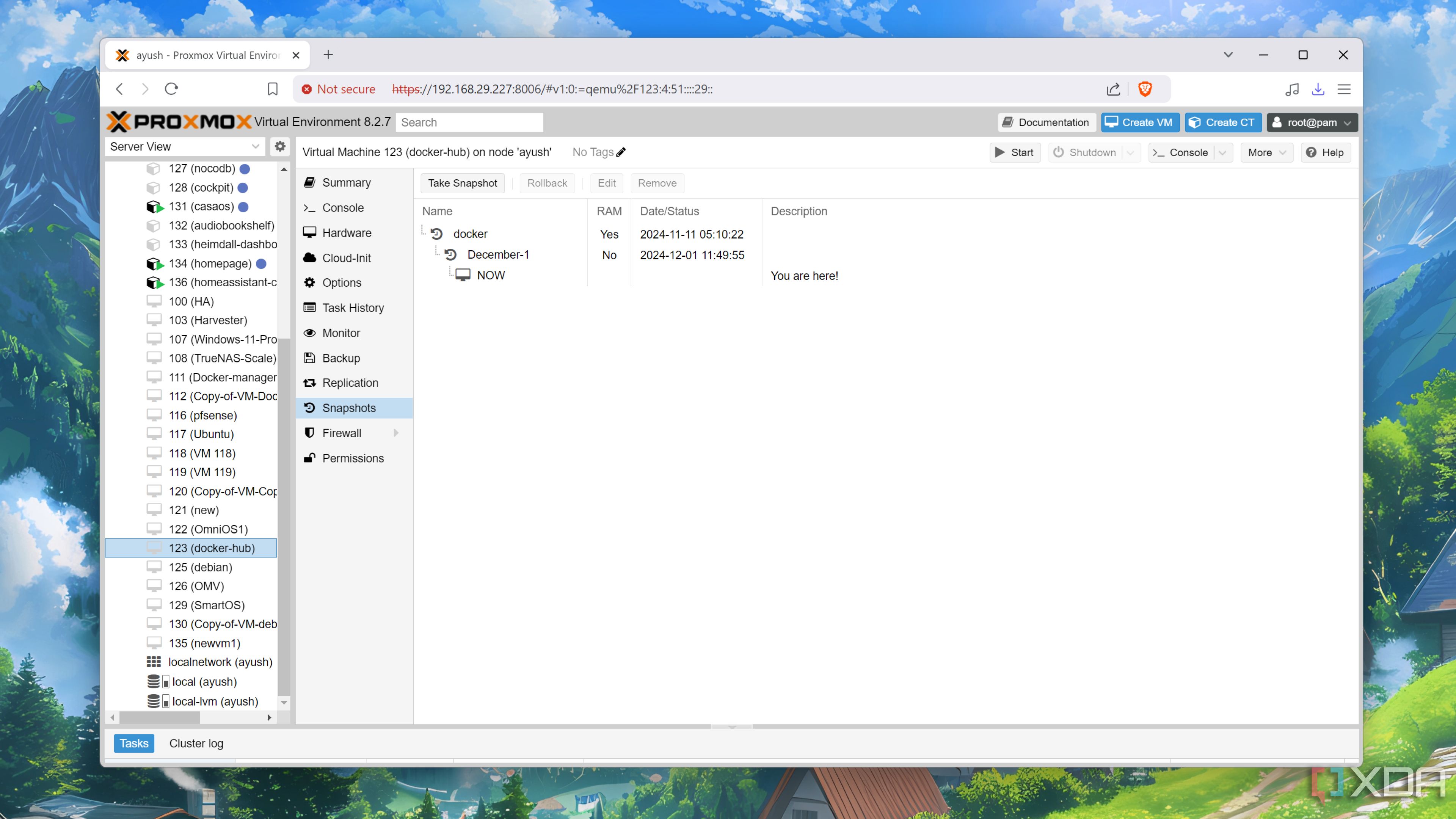Click the Create VM button

point(1139,122)
